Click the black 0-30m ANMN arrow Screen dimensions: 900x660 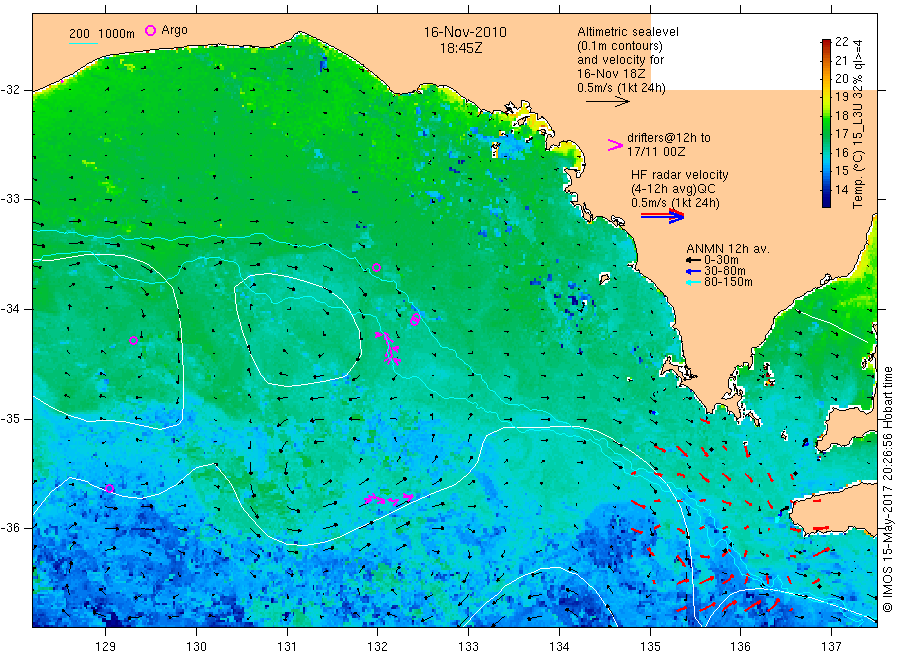coord(694,260)
